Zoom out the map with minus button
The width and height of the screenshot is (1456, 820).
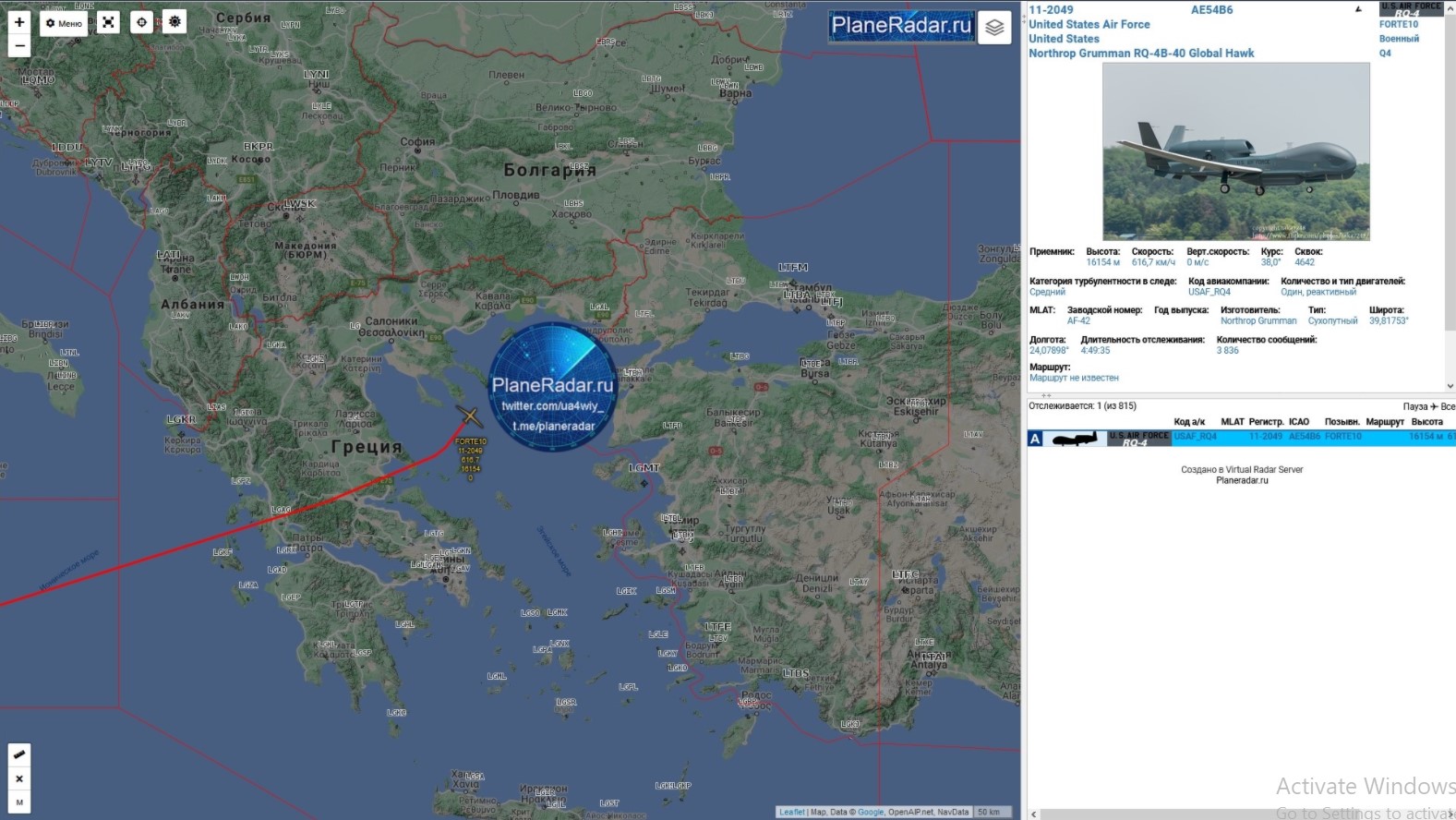point(19,46)
